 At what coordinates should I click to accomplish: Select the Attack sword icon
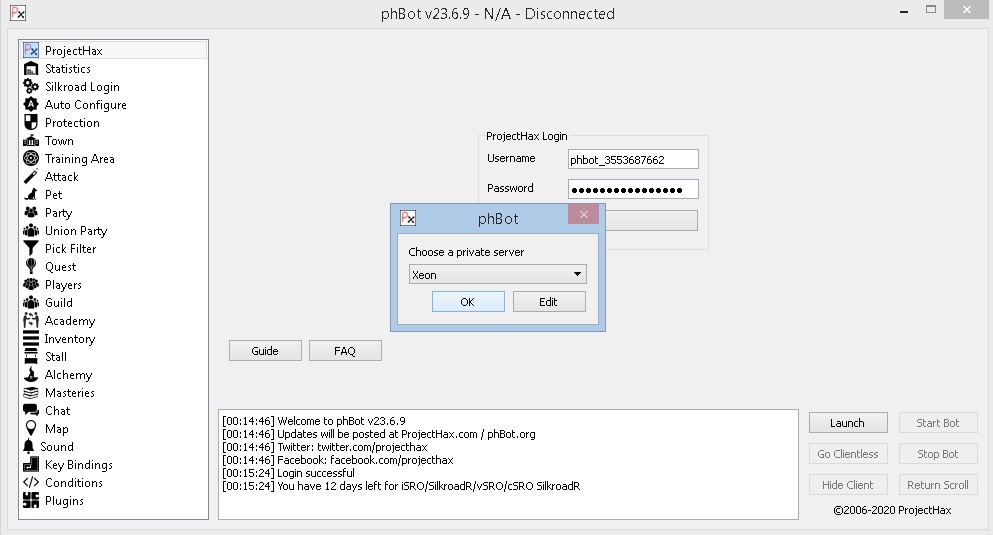(31, 177)
